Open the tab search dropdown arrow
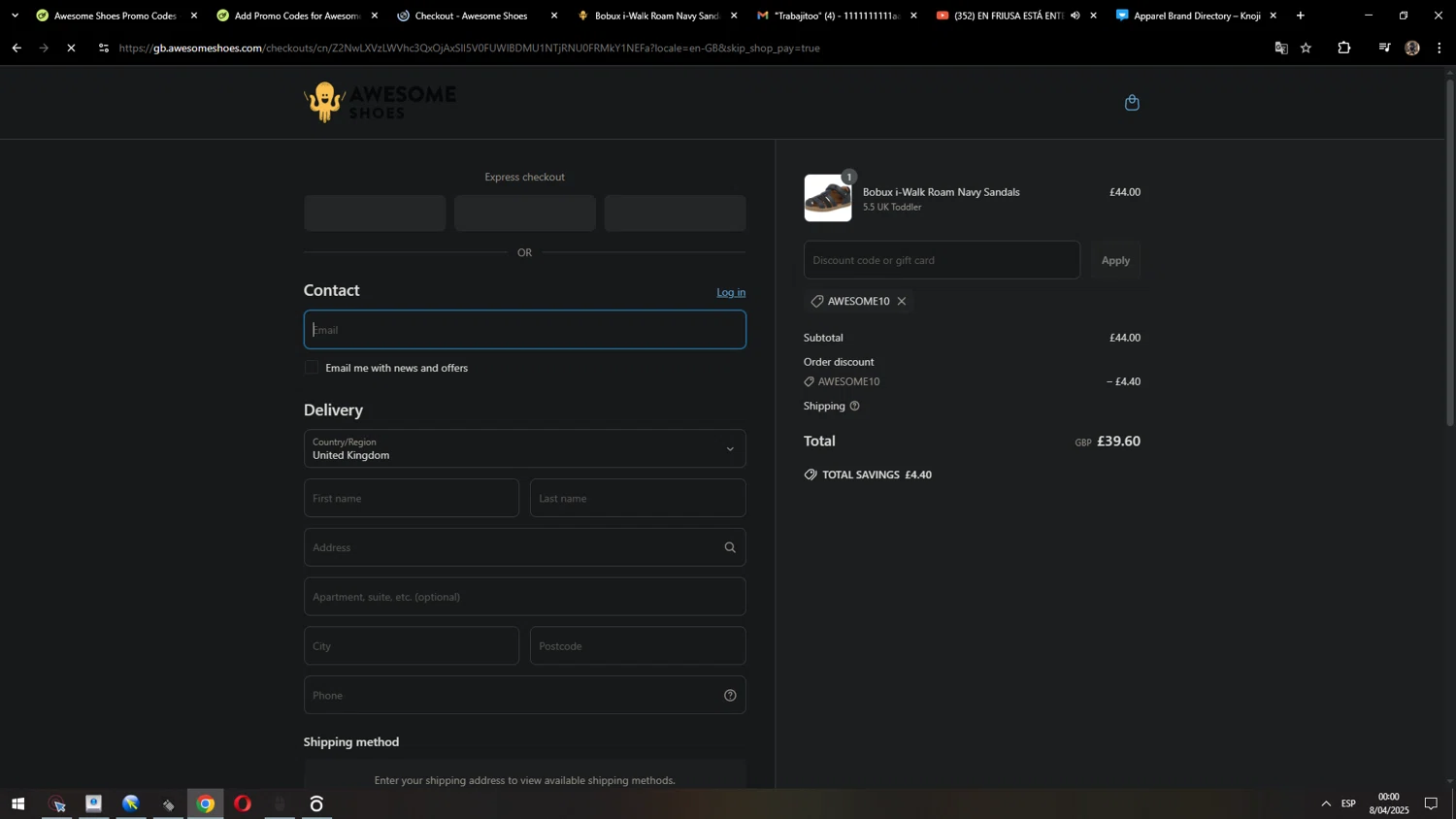The image size is (1456, 819). 14,16
